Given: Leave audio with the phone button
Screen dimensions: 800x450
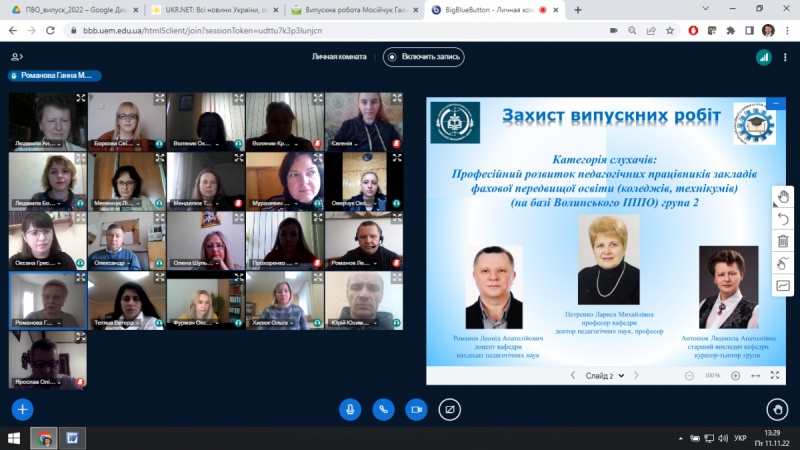Looking at the screenshot, I should [383, 409].
